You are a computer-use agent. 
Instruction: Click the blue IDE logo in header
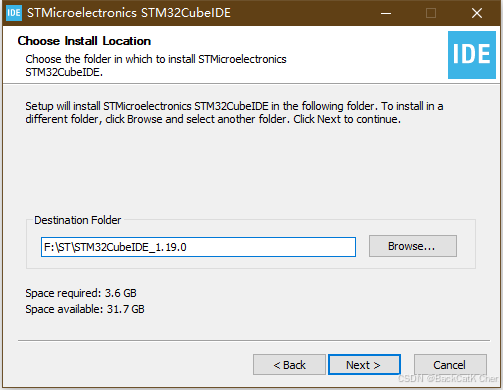pos(472,55)
